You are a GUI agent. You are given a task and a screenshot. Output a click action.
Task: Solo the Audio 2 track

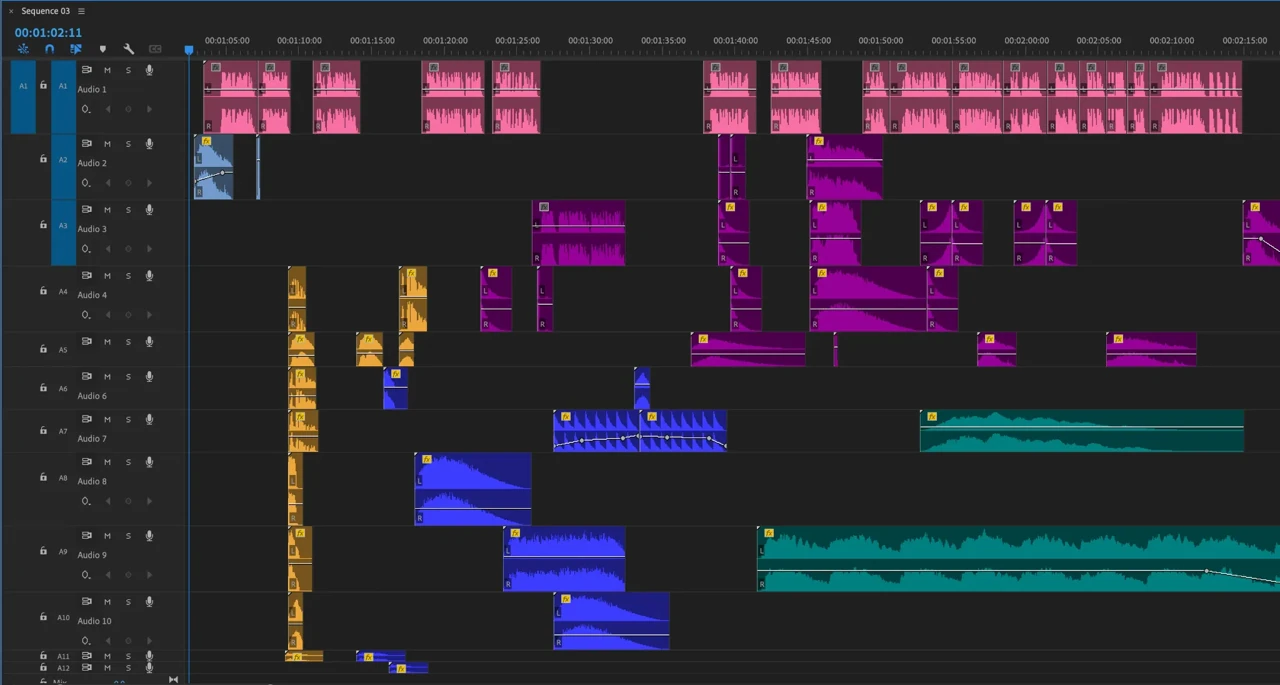(128, 144)
